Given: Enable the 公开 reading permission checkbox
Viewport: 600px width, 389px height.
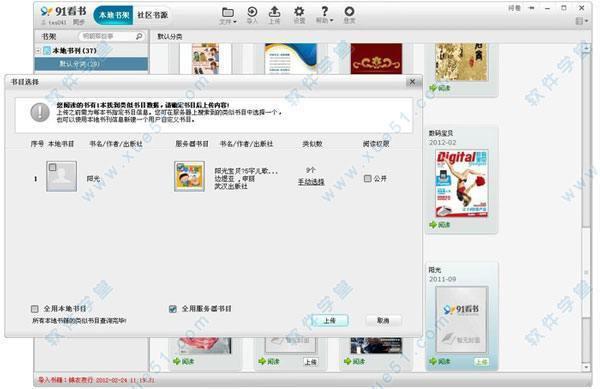Looking at the screenshot, I should 367,178.
